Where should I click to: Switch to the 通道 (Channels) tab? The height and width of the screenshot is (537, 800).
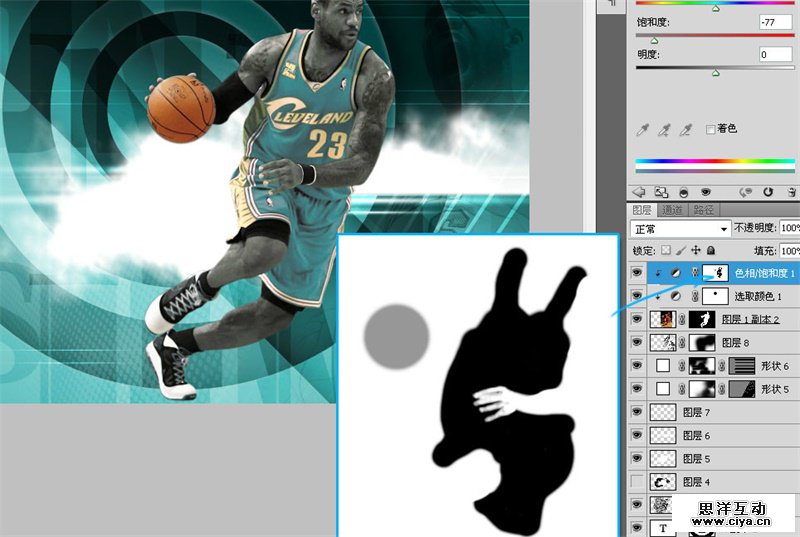coord(673,210)
